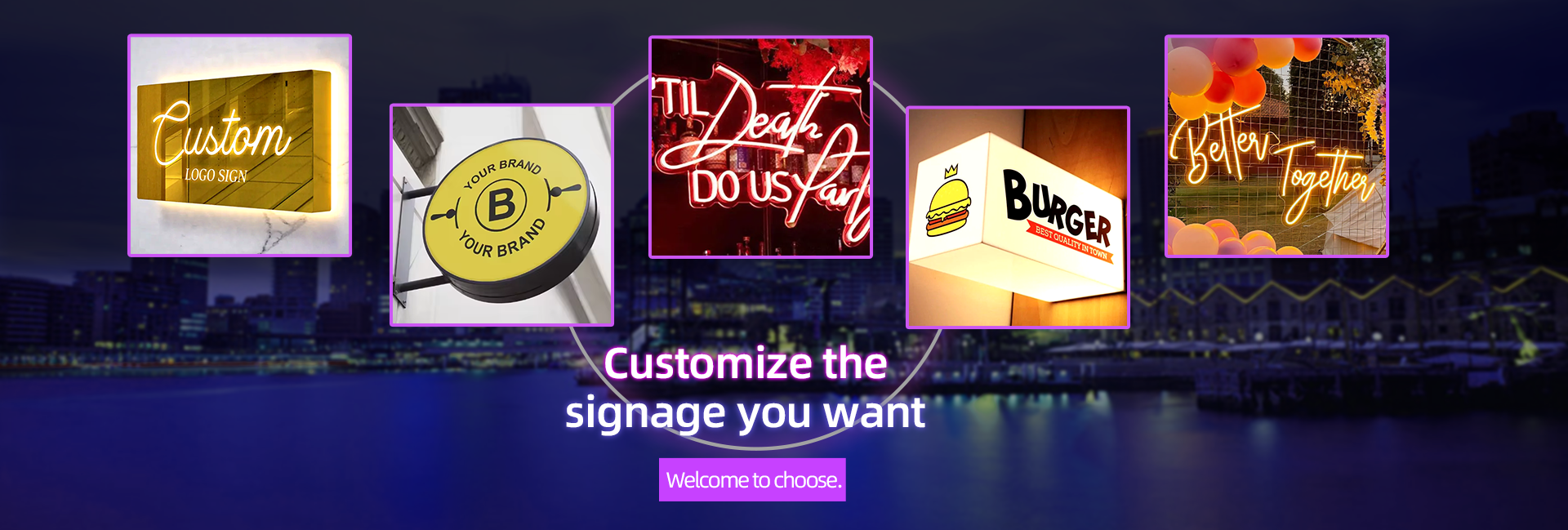
Task: Open the Custom Logo Sign thumbnail
Action: point(240,145)
